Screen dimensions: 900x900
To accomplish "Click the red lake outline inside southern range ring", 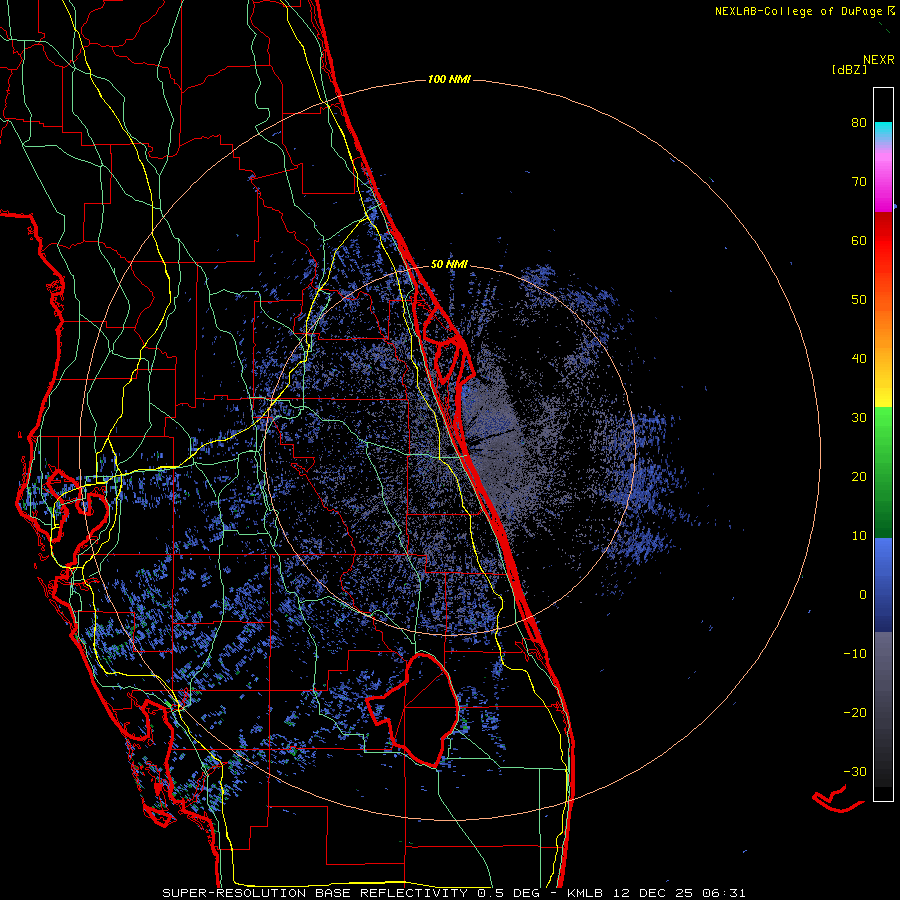I will click(413, 710).
